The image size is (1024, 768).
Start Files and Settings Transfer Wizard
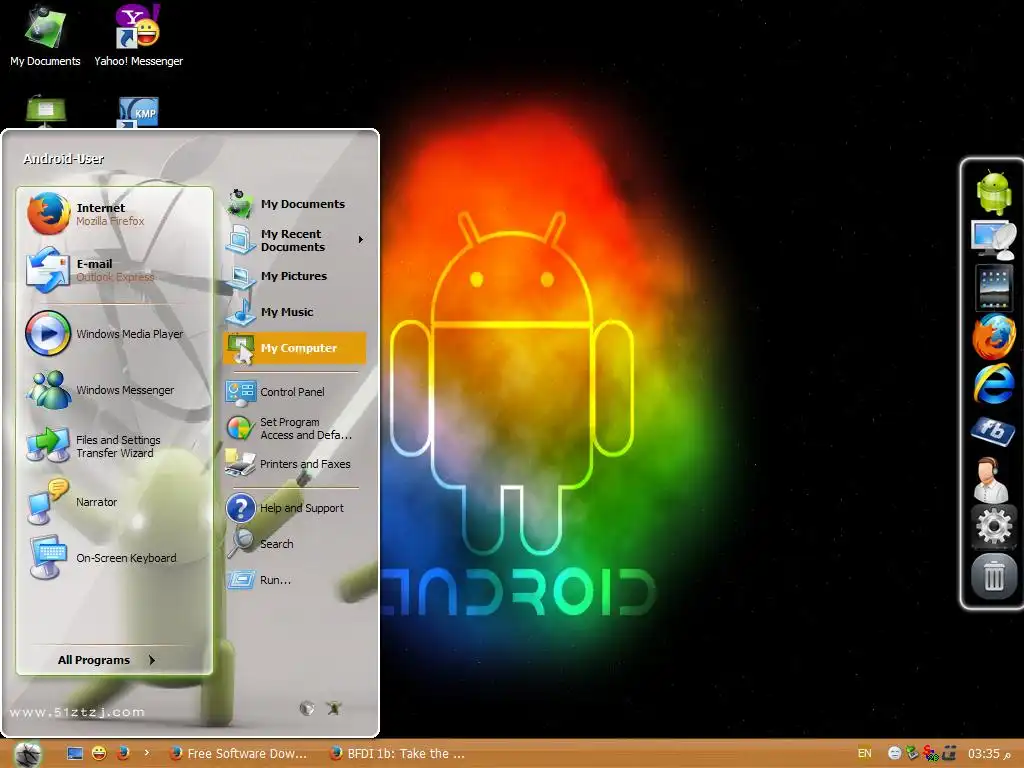click(x=114, y=446)
